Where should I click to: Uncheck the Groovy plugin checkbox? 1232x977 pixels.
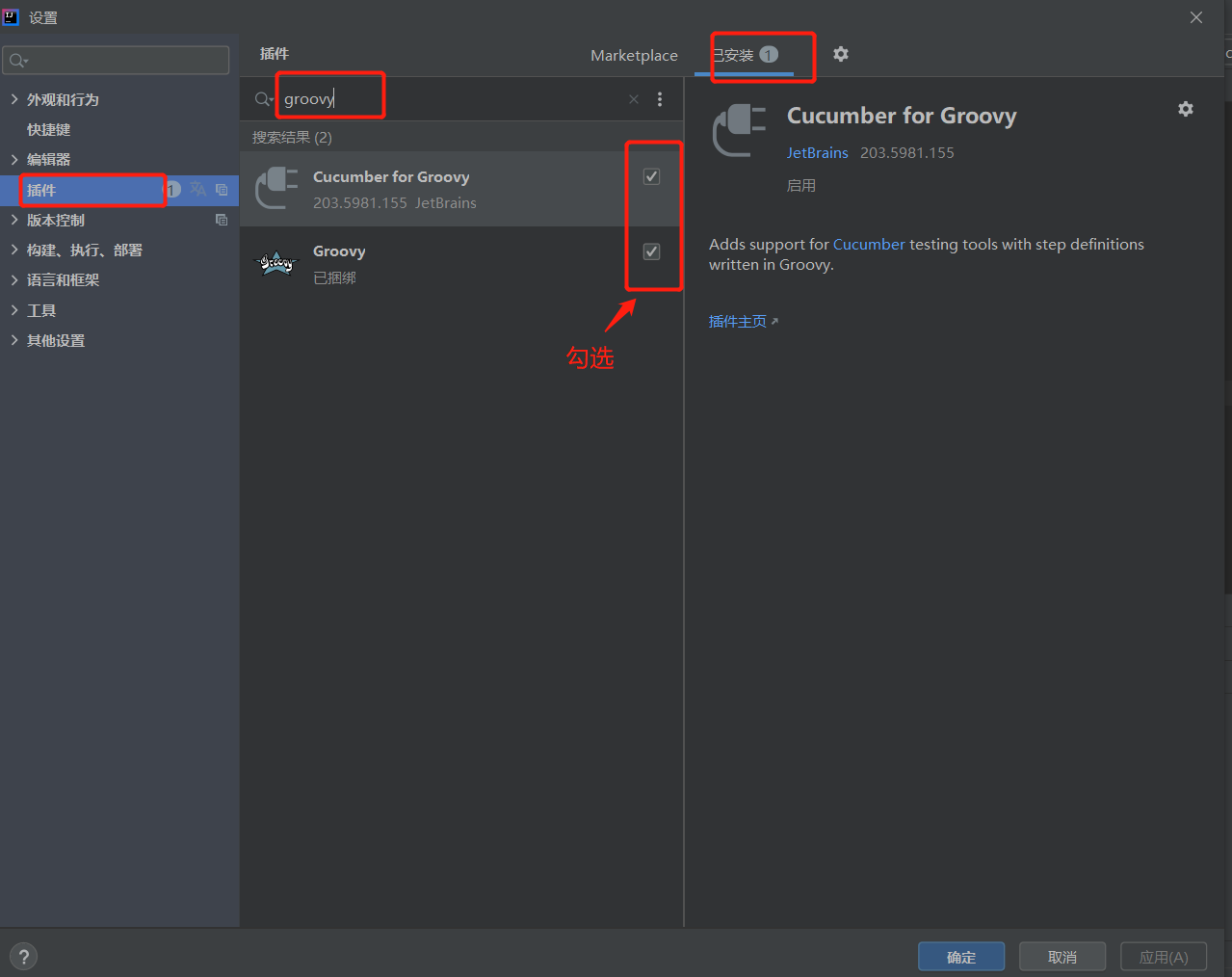click(x=651, y=251)
